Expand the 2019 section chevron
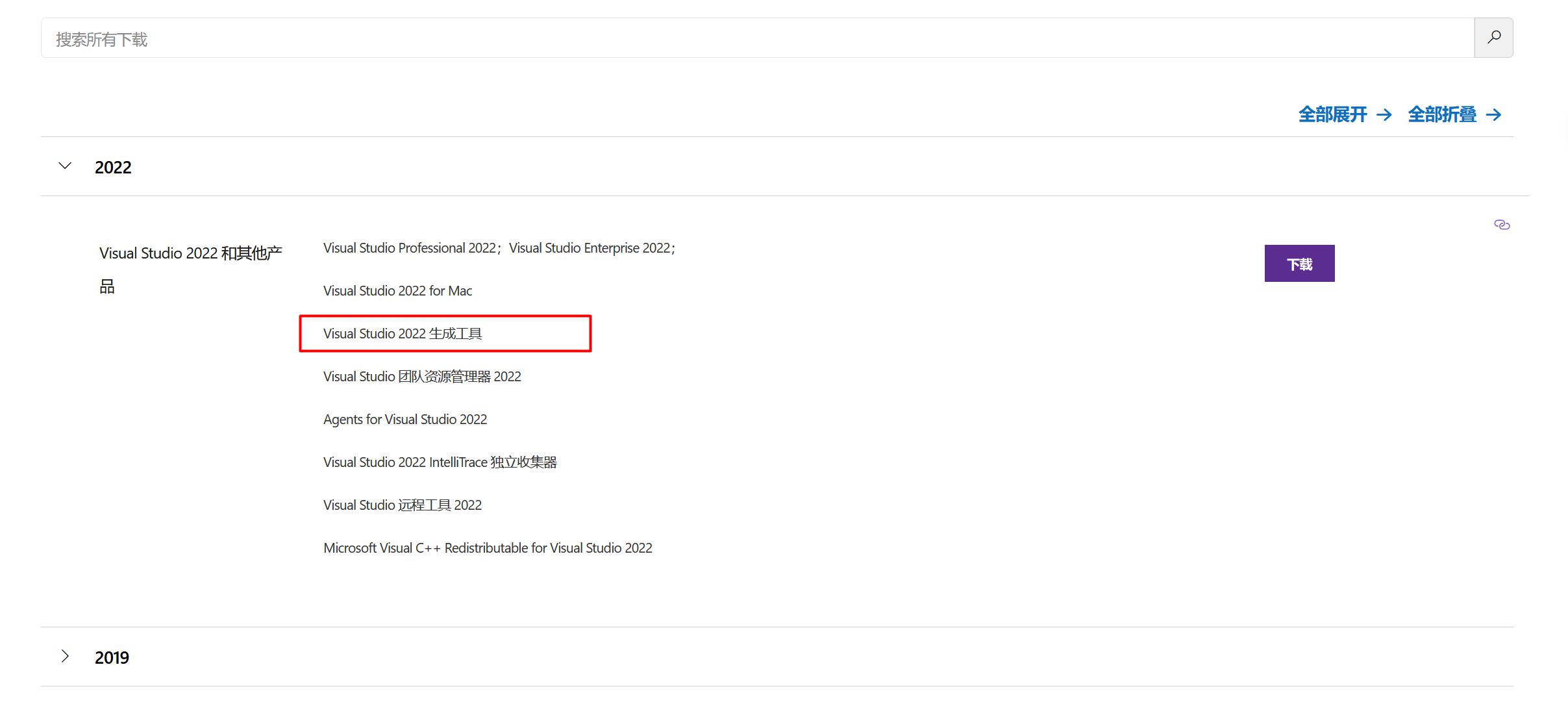 65,657
